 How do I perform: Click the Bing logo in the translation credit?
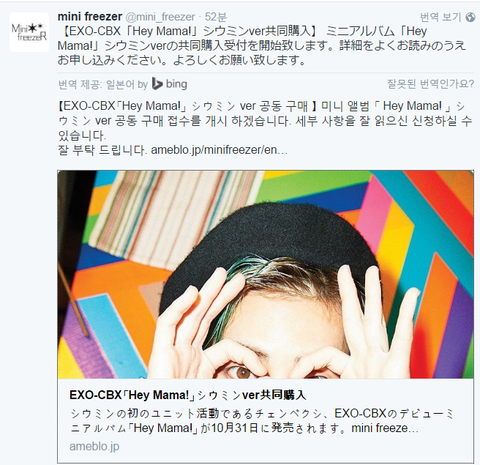157,84
